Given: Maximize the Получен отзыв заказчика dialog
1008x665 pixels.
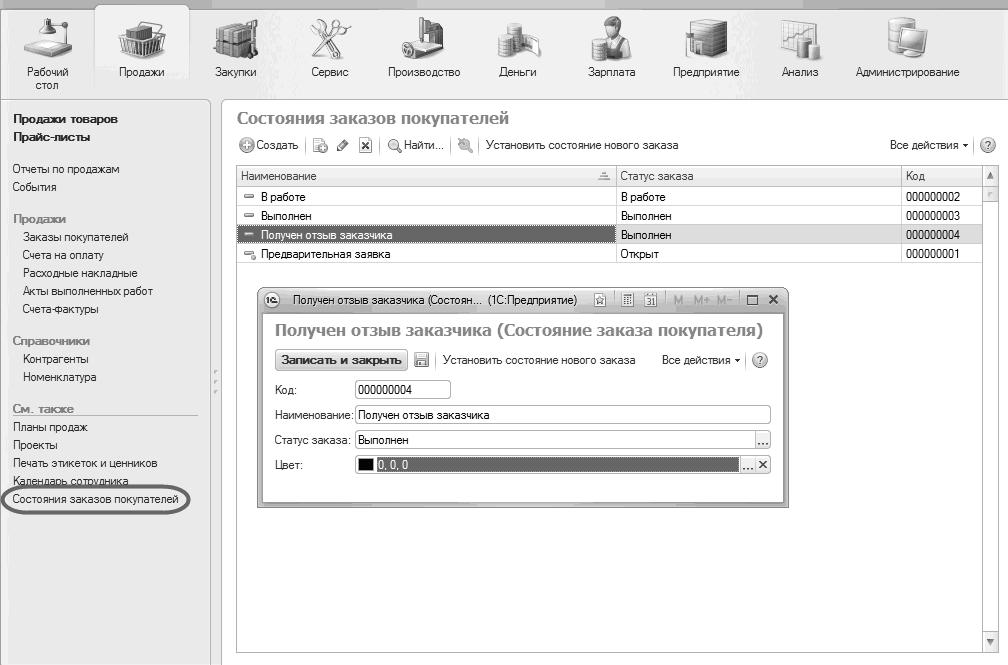Looking at the screenshot, I should (752, 300).
